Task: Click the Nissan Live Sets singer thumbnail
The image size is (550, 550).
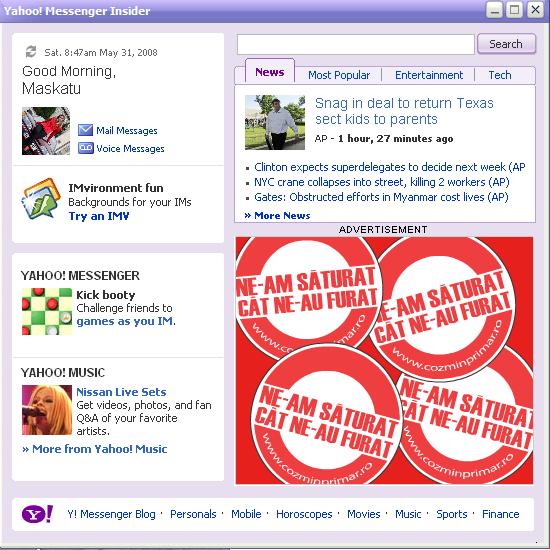Action: point(47,410)
